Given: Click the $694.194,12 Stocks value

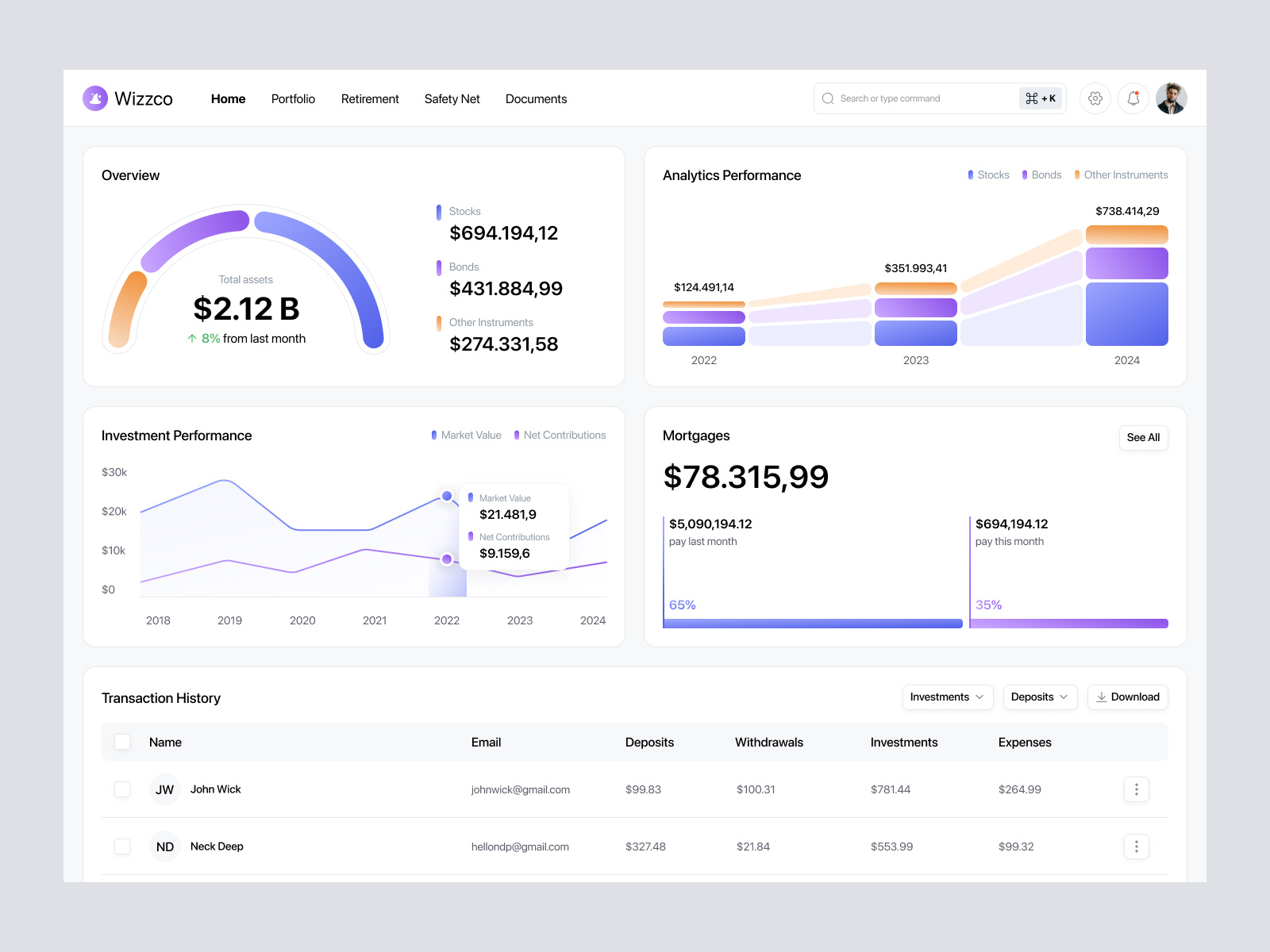Looking at the screenshot, I should click(504, 233).
